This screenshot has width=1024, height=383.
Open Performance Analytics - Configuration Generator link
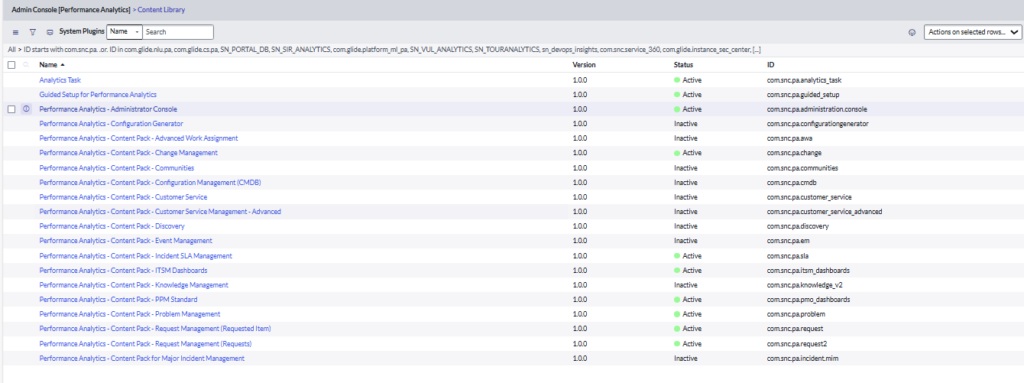click(111, 124)
